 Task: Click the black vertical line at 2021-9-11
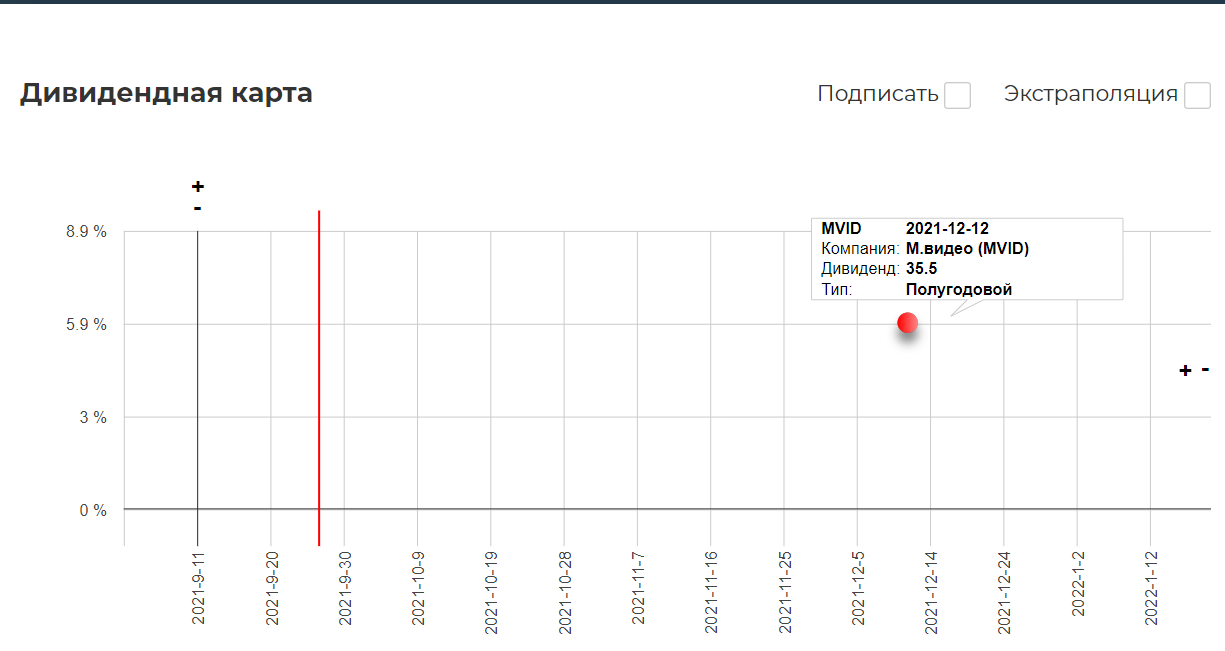(198, 388)
